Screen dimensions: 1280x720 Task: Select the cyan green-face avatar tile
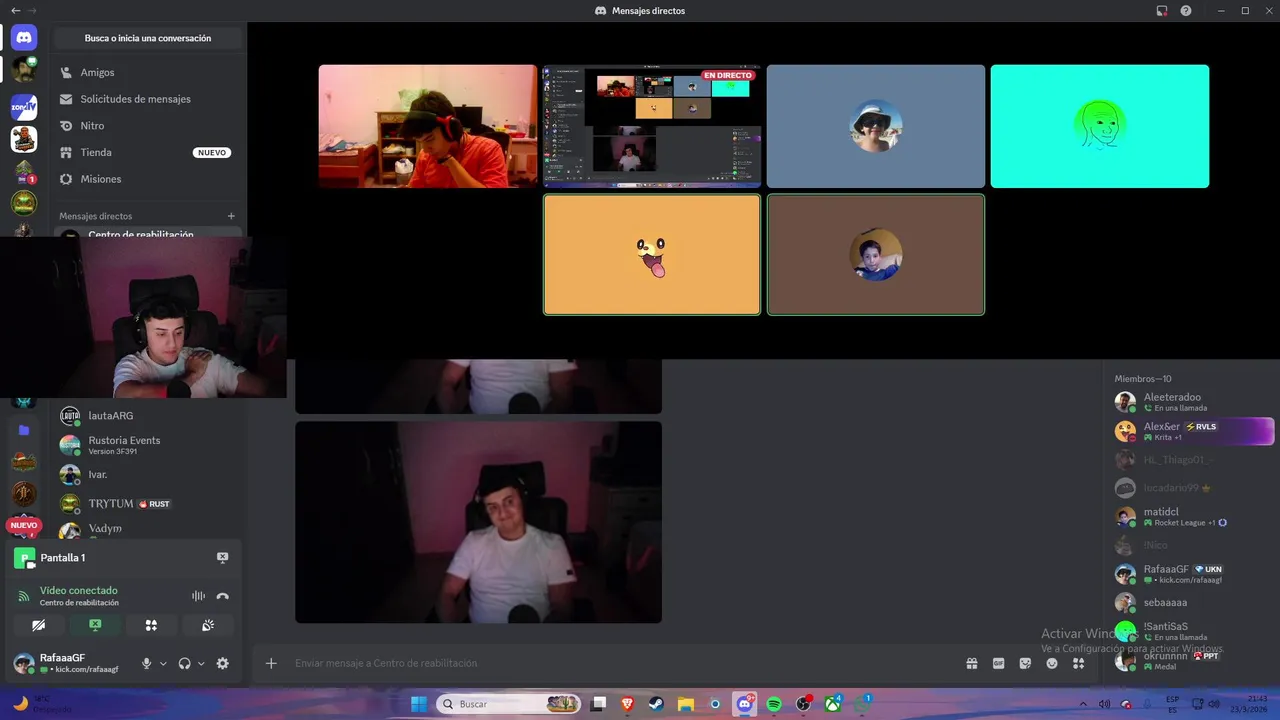point(1100,126)
